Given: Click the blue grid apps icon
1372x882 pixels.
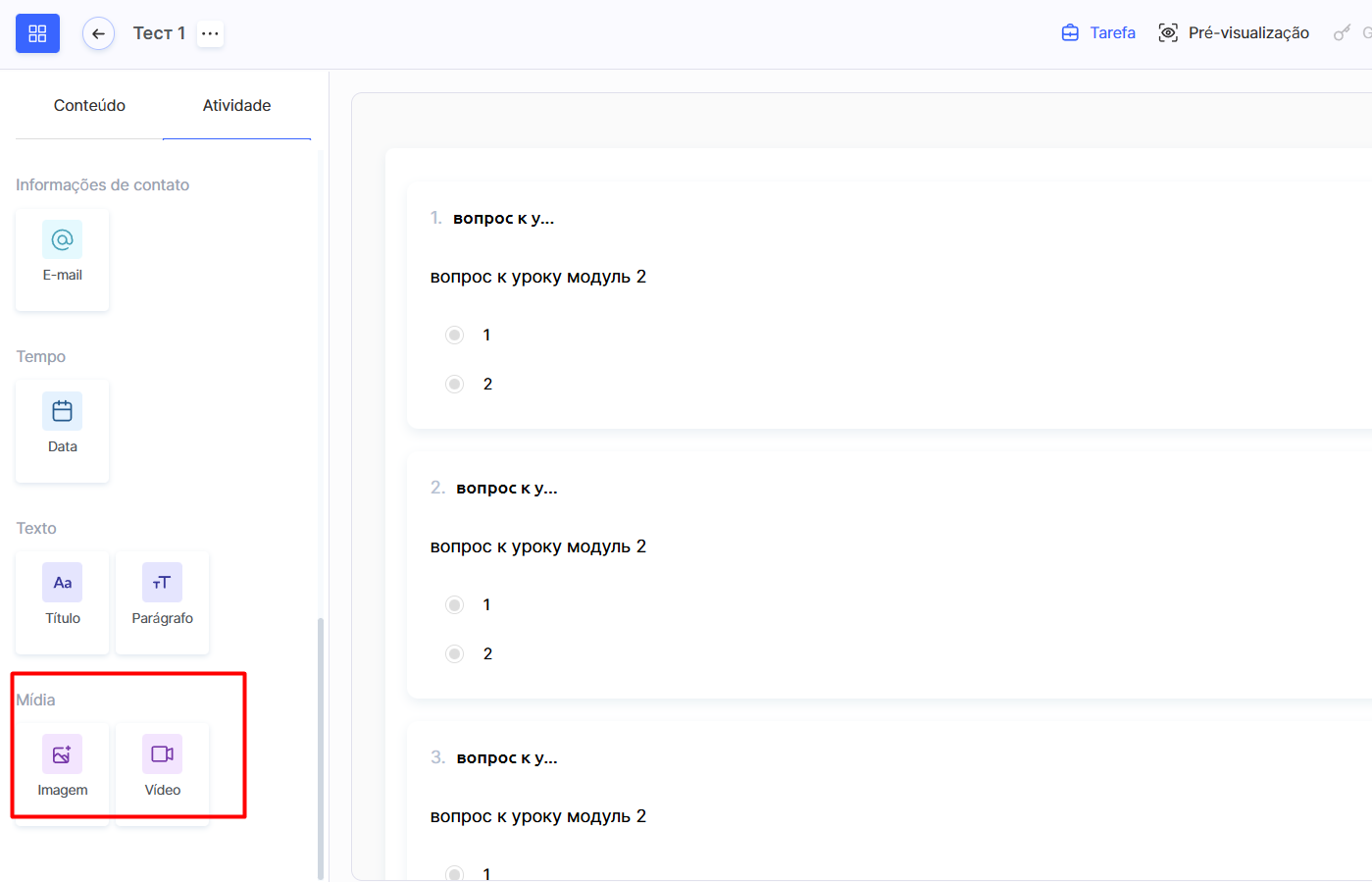Looking at the screenshot, I should pyautogui.click(x=37, y=33).
